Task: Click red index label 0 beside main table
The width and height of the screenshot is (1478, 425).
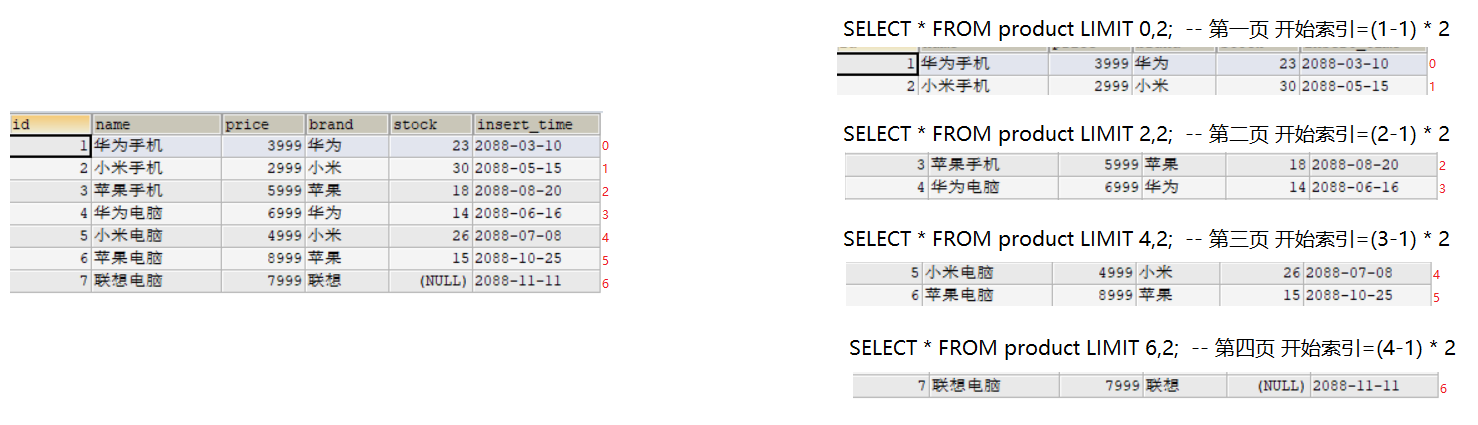Action: pos(606,146)
